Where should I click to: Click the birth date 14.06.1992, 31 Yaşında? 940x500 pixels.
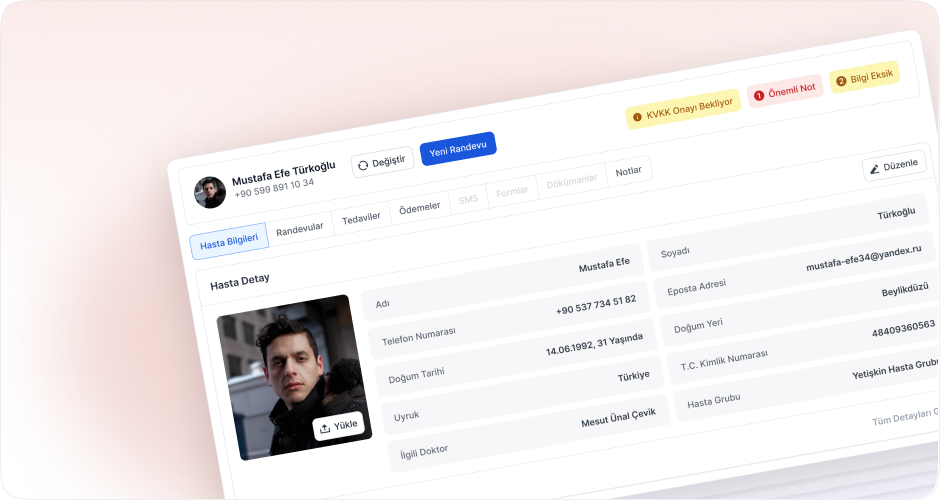tap(594, 344)
